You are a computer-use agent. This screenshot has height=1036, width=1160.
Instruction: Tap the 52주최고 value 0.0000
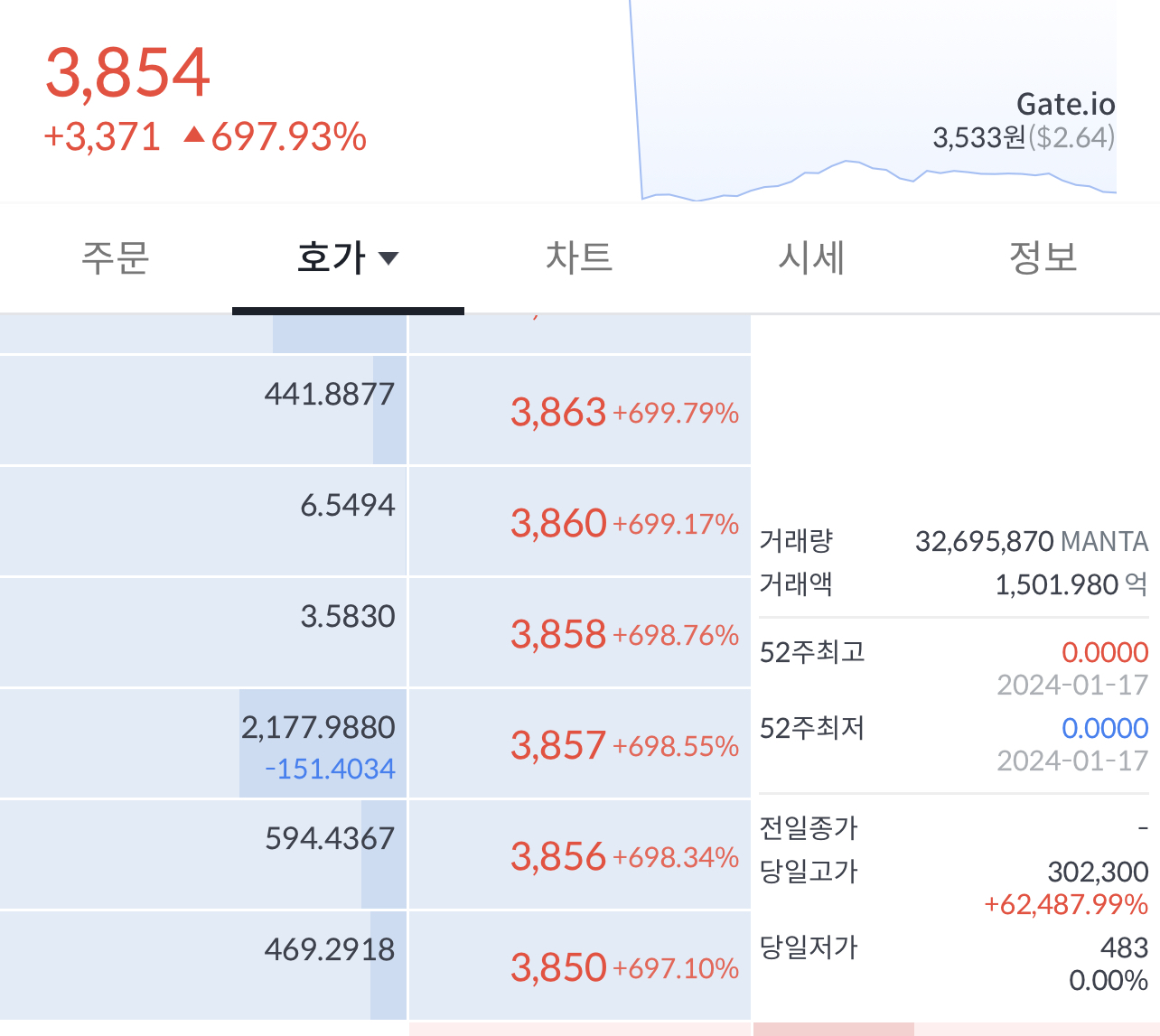point(1104,652)
